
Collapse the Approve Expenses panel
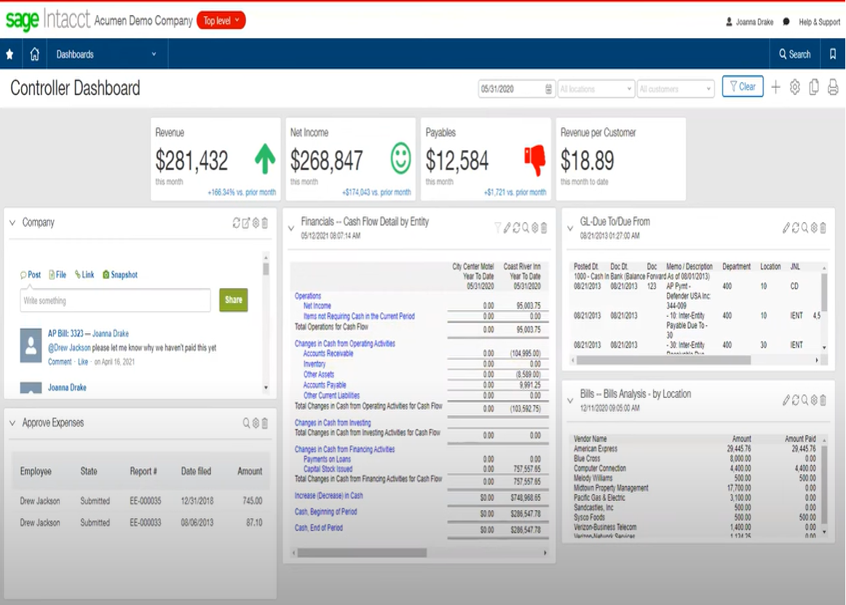12,423
